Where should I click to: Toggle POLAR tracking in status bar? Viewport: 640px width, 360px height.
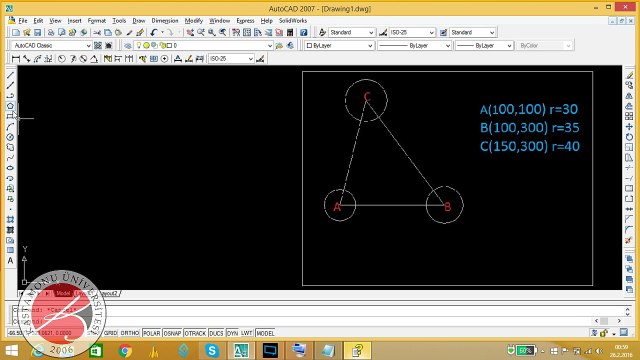(x=151, y=333)
